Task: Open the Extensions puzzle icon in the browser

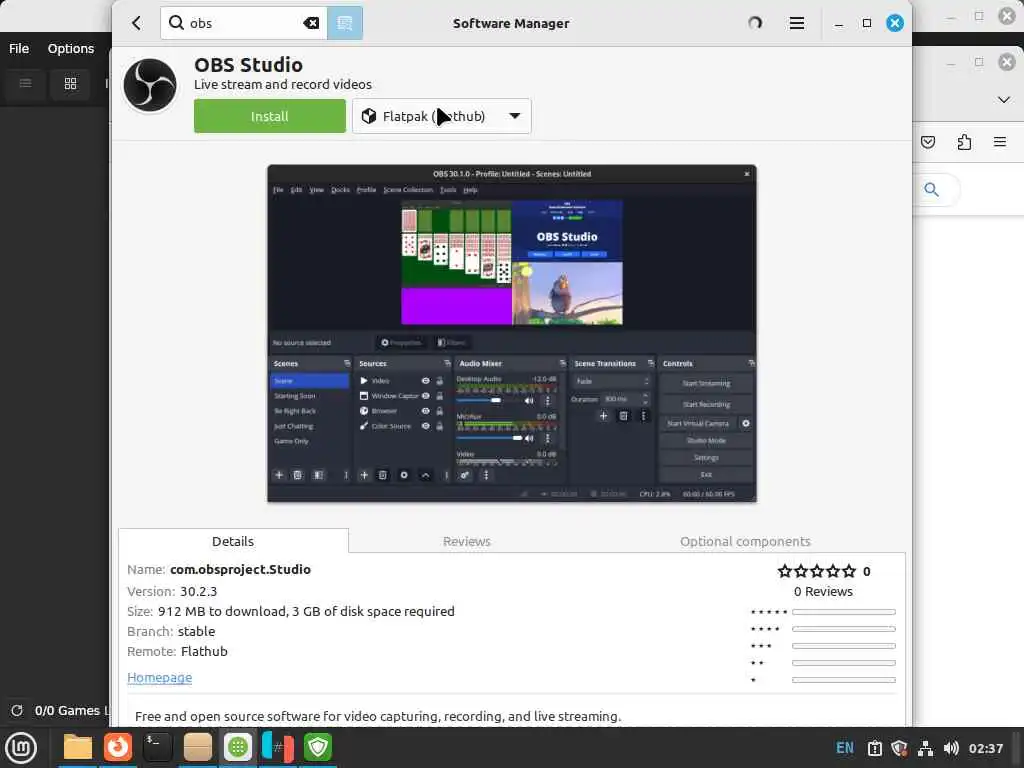Action: point(964,142)
